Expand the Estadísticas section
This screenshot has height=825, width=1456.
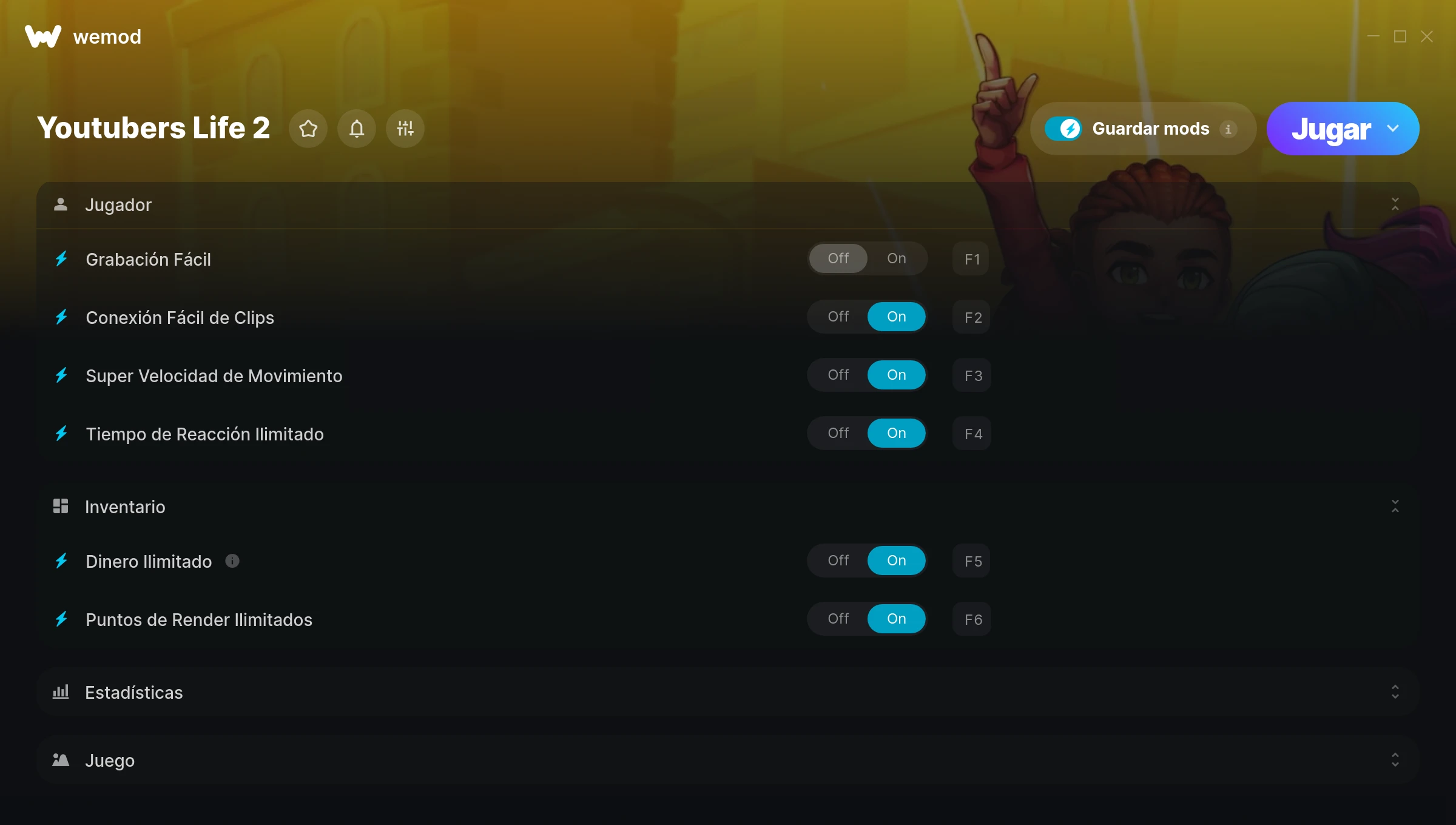[x=1395, y=692]
